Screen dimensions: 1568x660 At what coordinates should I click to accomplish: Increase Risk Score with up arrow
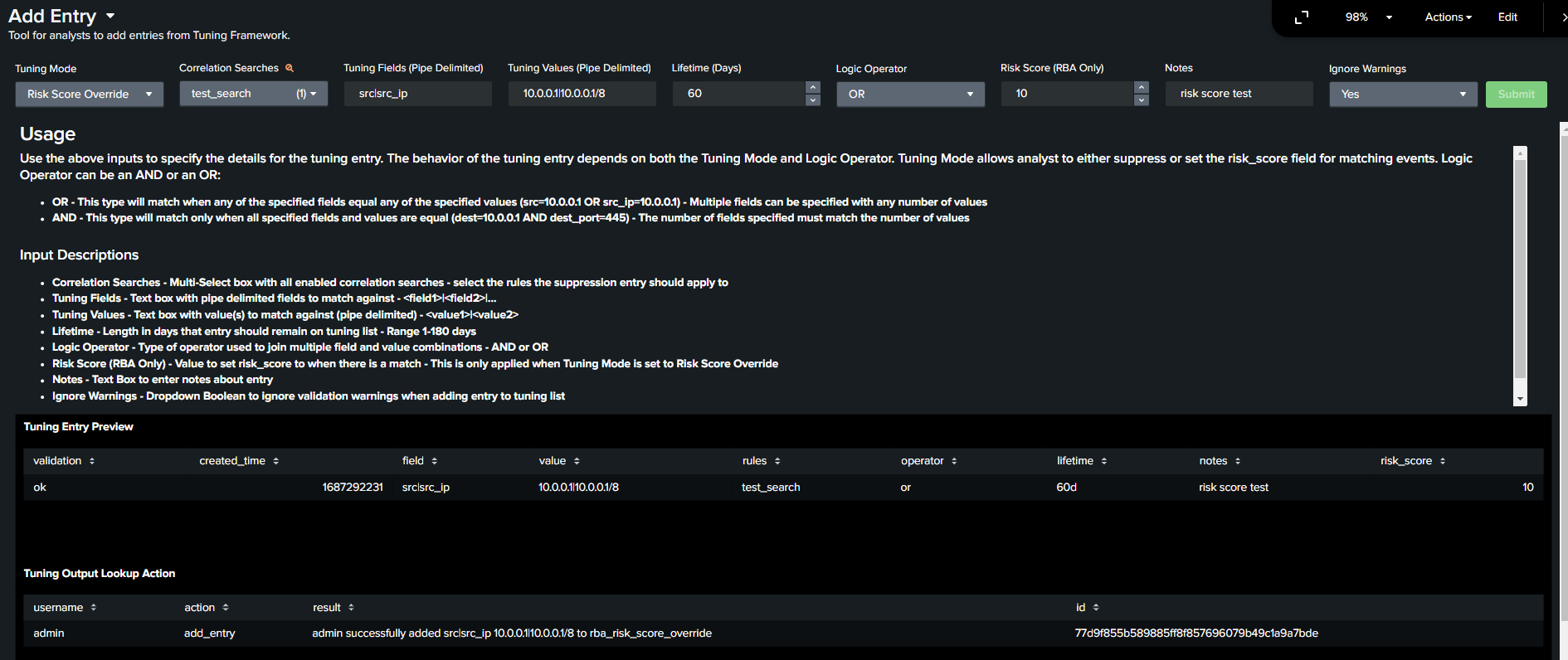1142,87
